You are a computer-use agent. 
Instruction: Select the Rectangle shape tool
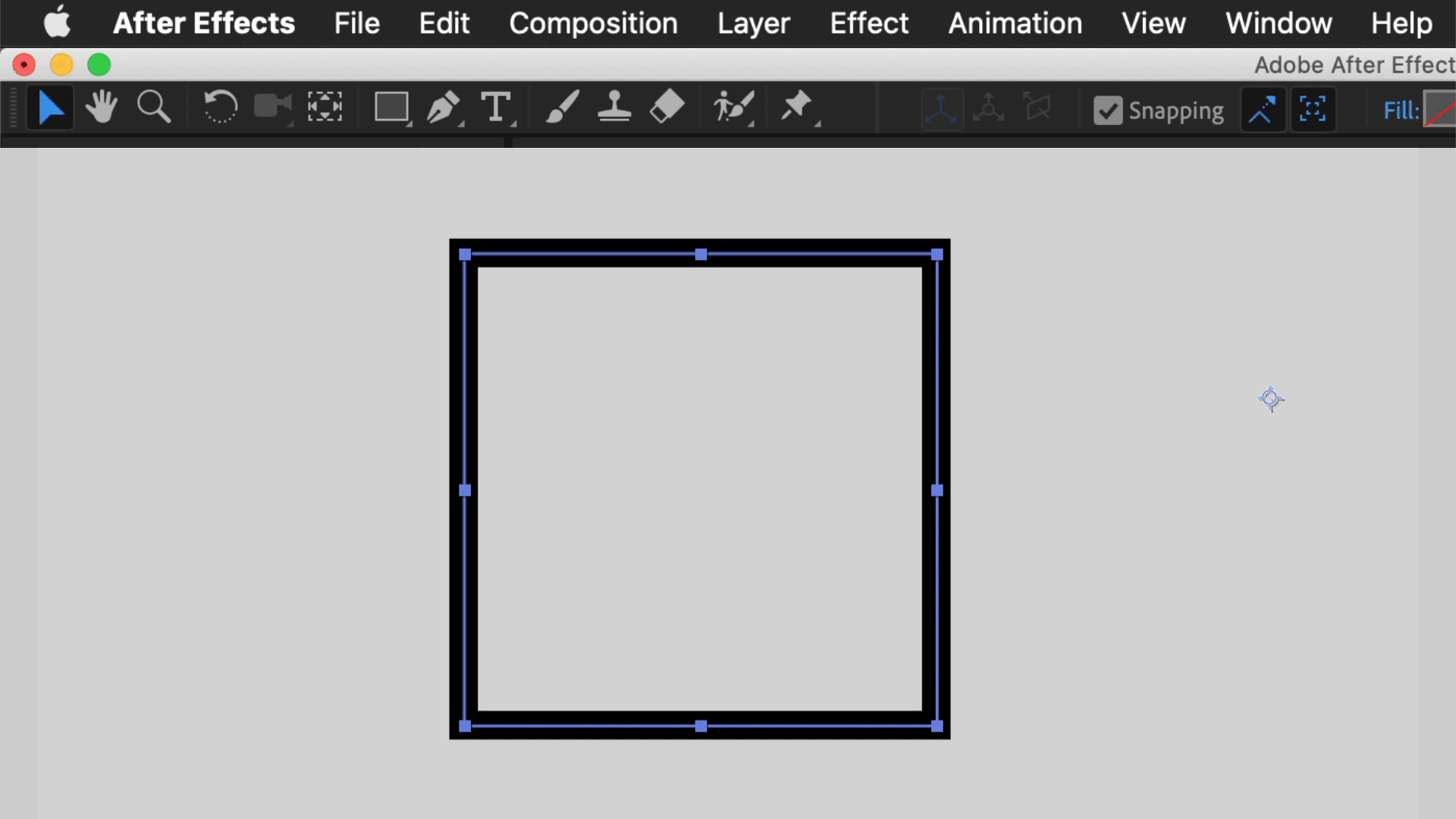coord(391,108)
